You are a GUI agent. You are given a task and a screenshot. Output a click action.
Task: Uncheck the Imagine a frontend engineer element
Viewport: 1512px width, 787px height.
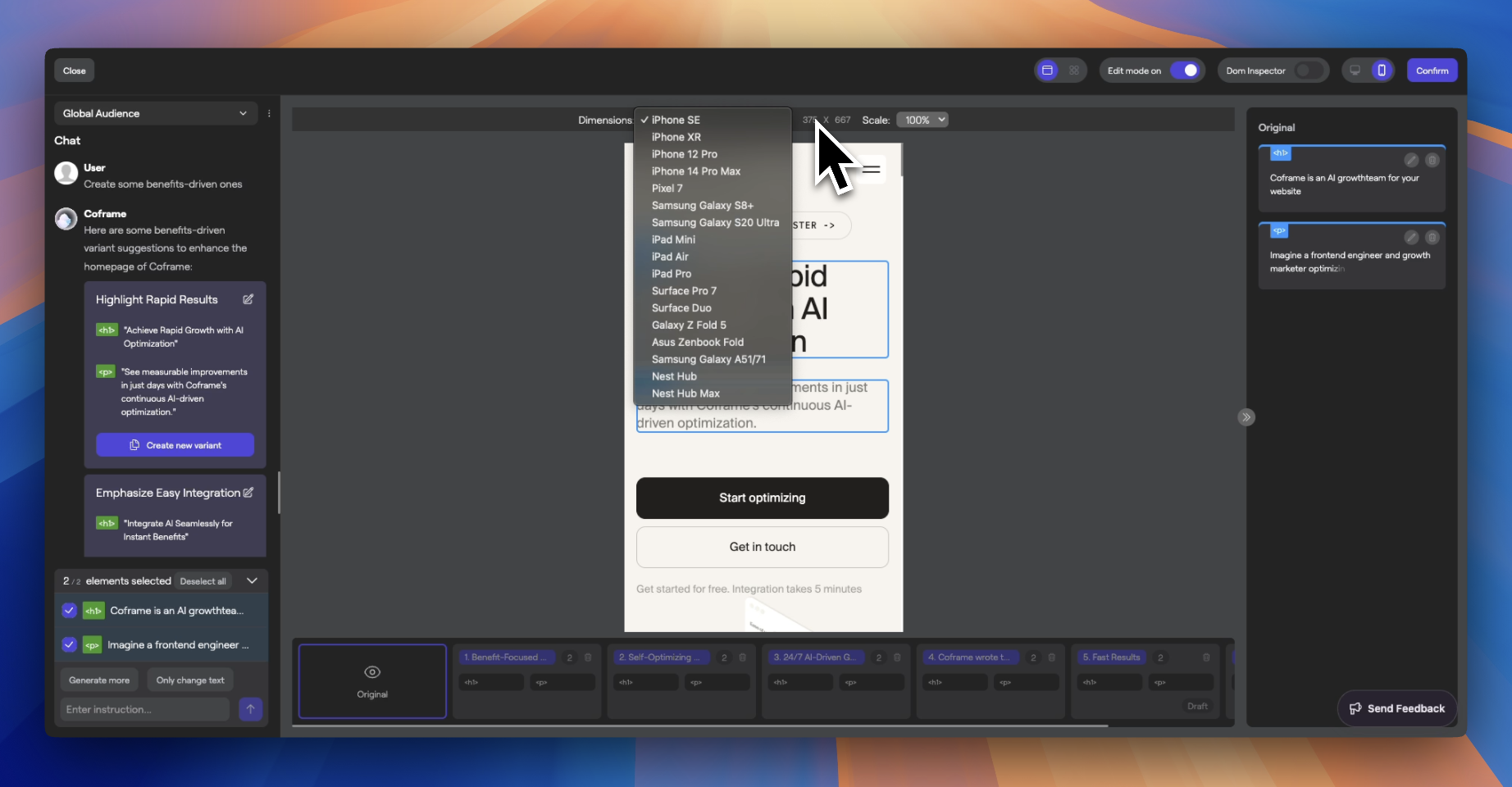[x=69, y=645]
